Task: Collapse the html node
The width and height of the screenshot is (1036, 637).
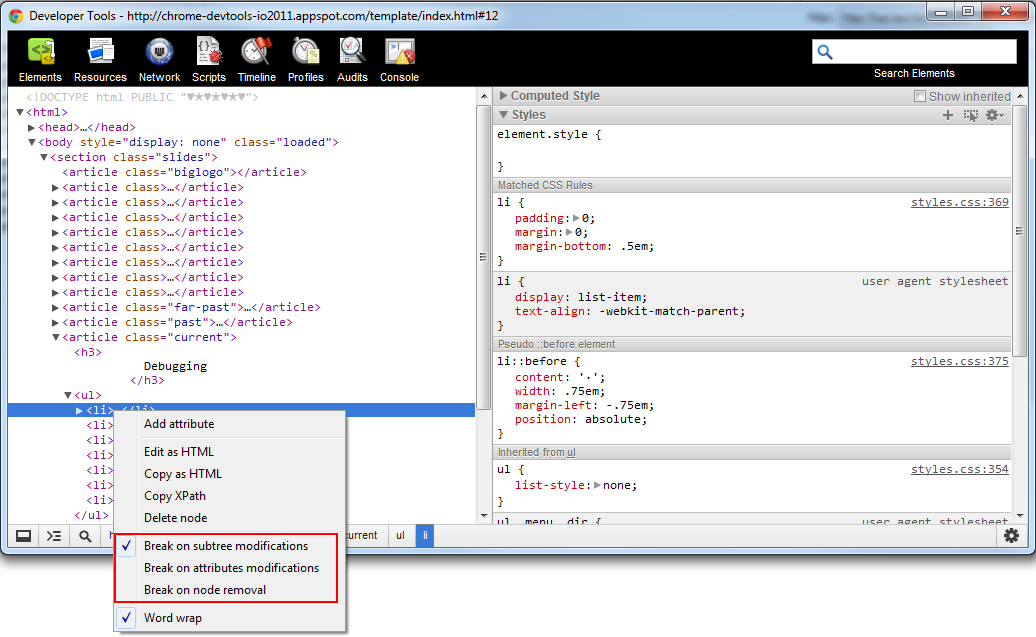Action: coord(20,112)
